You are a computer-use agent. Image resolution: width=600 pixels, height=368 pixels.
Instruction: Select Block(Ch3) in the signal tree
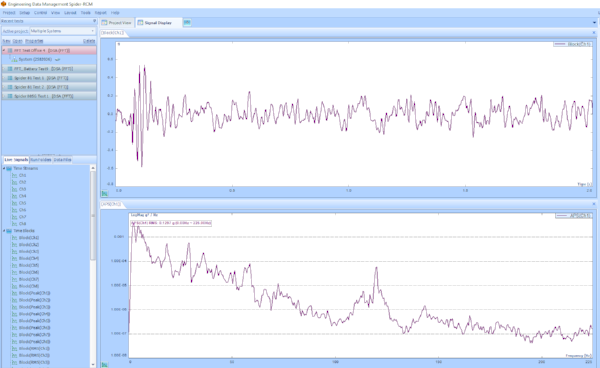(29, 252)
